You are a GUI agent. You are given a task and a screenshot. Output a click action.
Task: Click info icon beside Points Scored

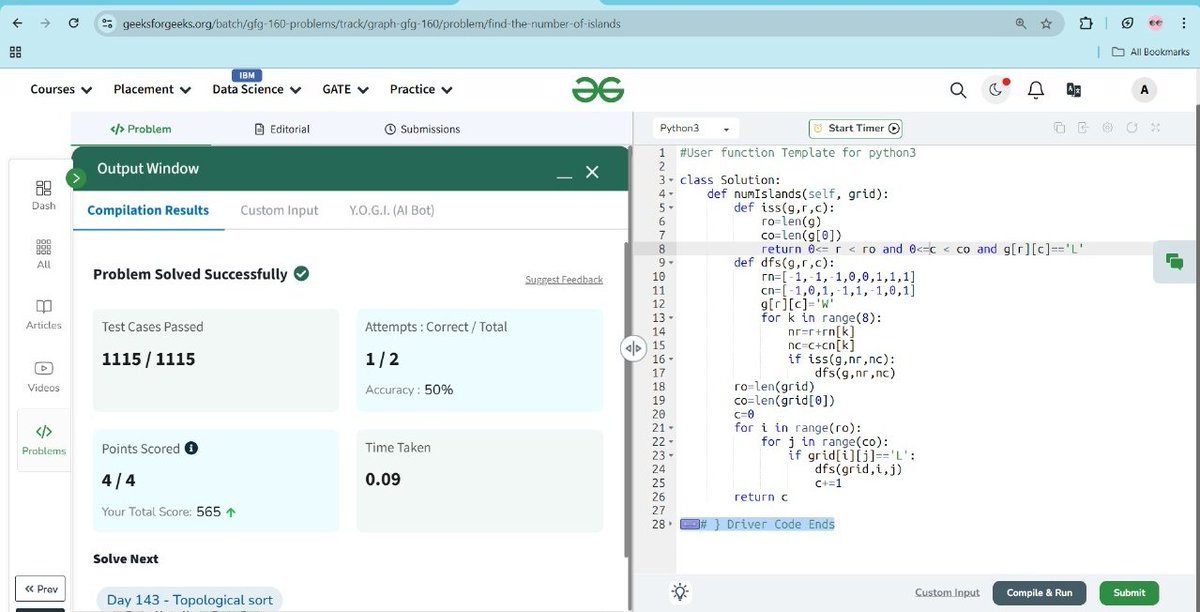point(191,449)
